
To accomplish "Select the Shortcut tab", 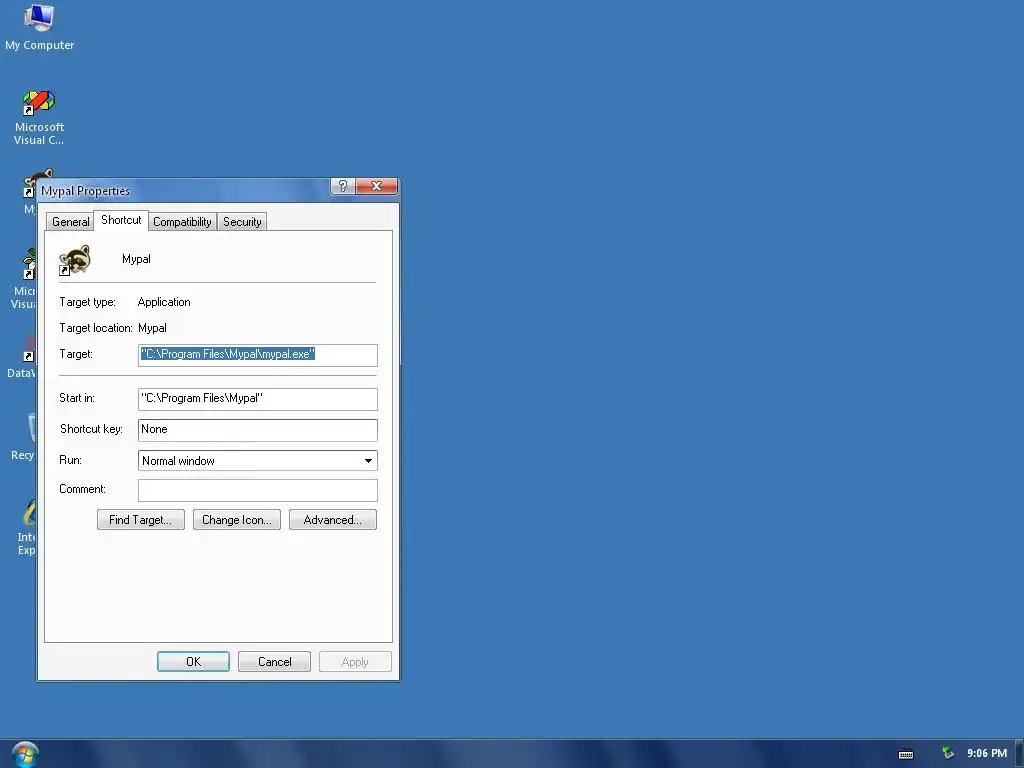I will tap(121, 220).
